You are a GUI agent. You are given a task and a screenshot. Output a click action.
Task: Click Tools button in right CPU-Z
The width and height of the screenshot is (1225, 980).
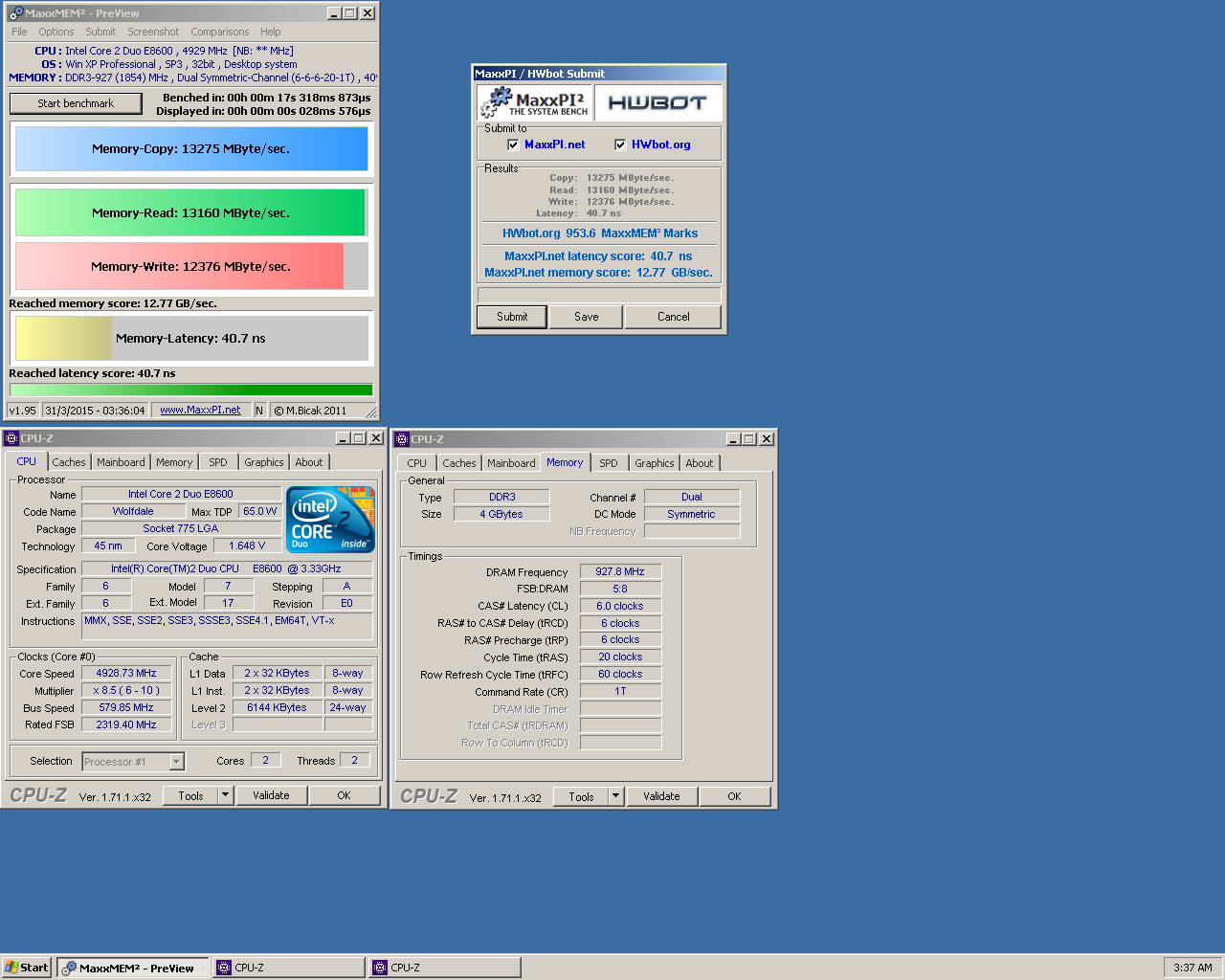(x=581, y=796)
